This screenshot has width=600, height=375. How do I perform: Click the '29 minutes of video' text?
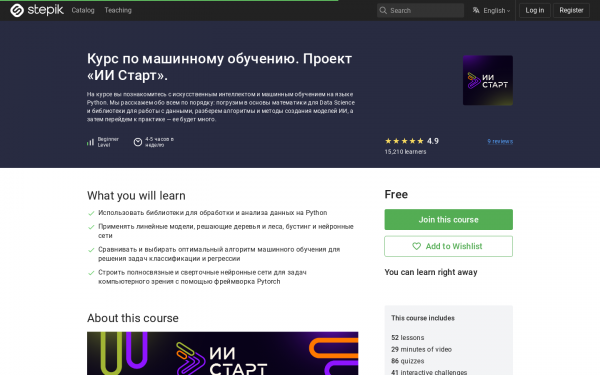pyautogui.click(x=421, y=349)
